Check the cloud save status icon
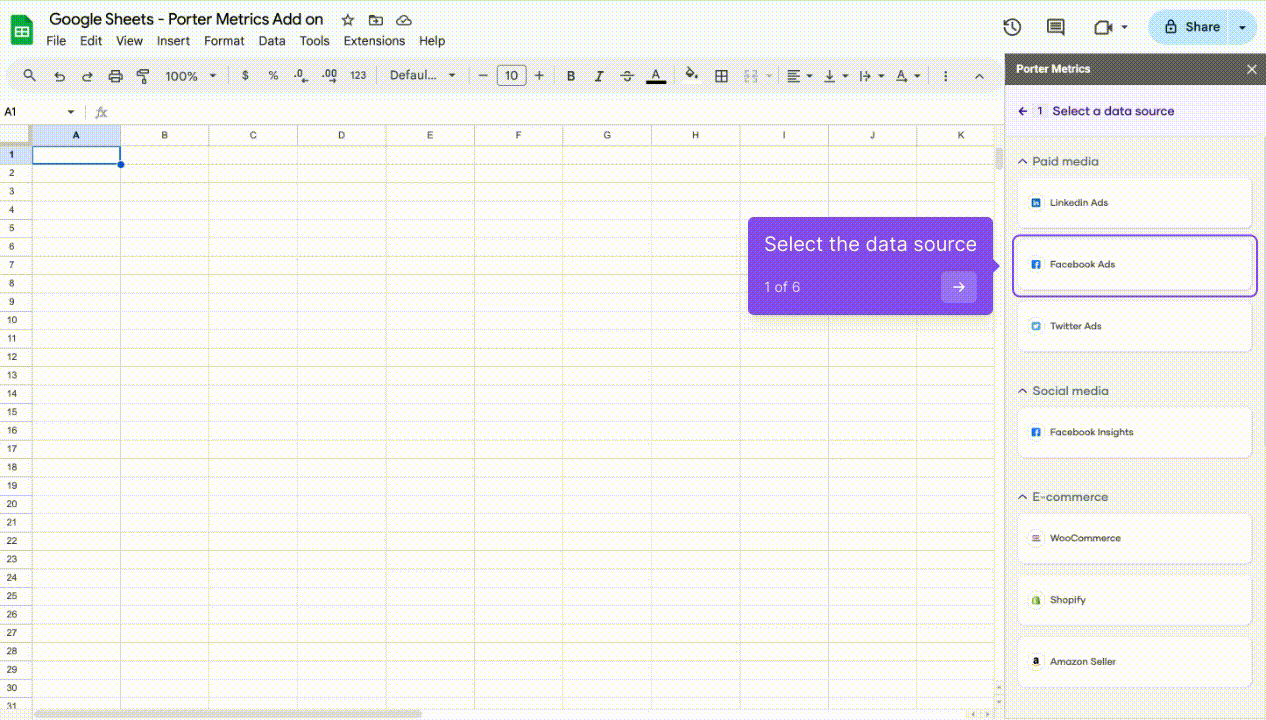This screenshot has width=1266, height=720. [x=403, y=20]
